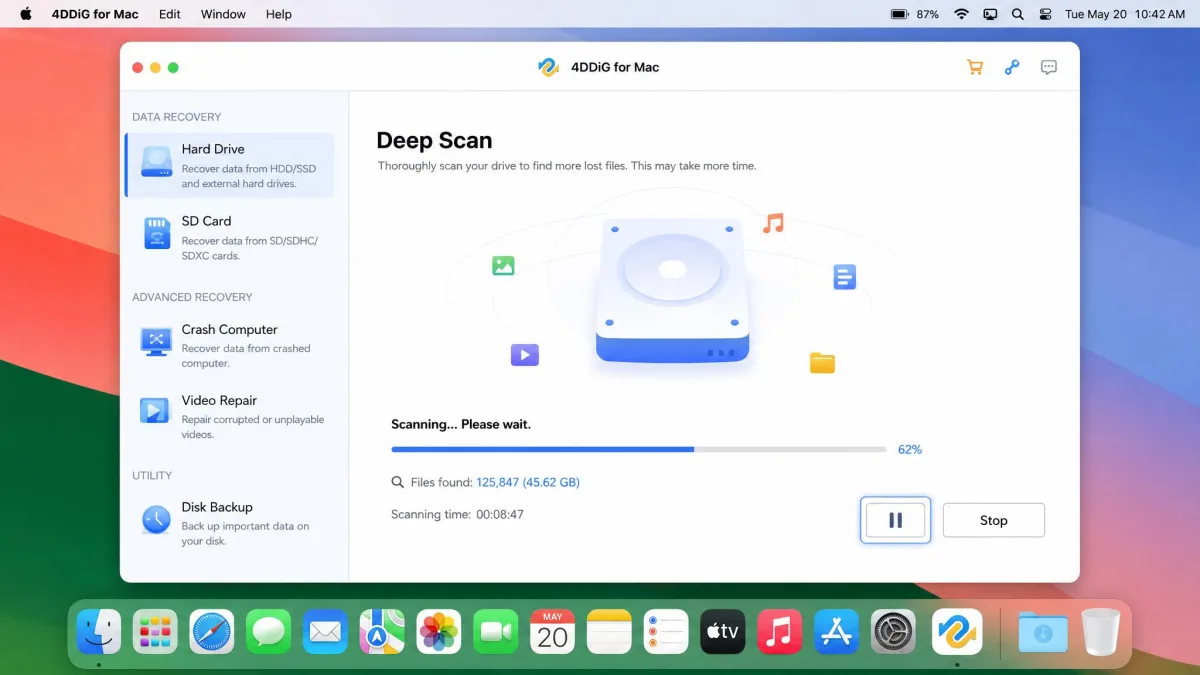Viewport: 1200px width, 675px height.
Task: Click the Video Repair play icon
Action: (x=155, y=410)
